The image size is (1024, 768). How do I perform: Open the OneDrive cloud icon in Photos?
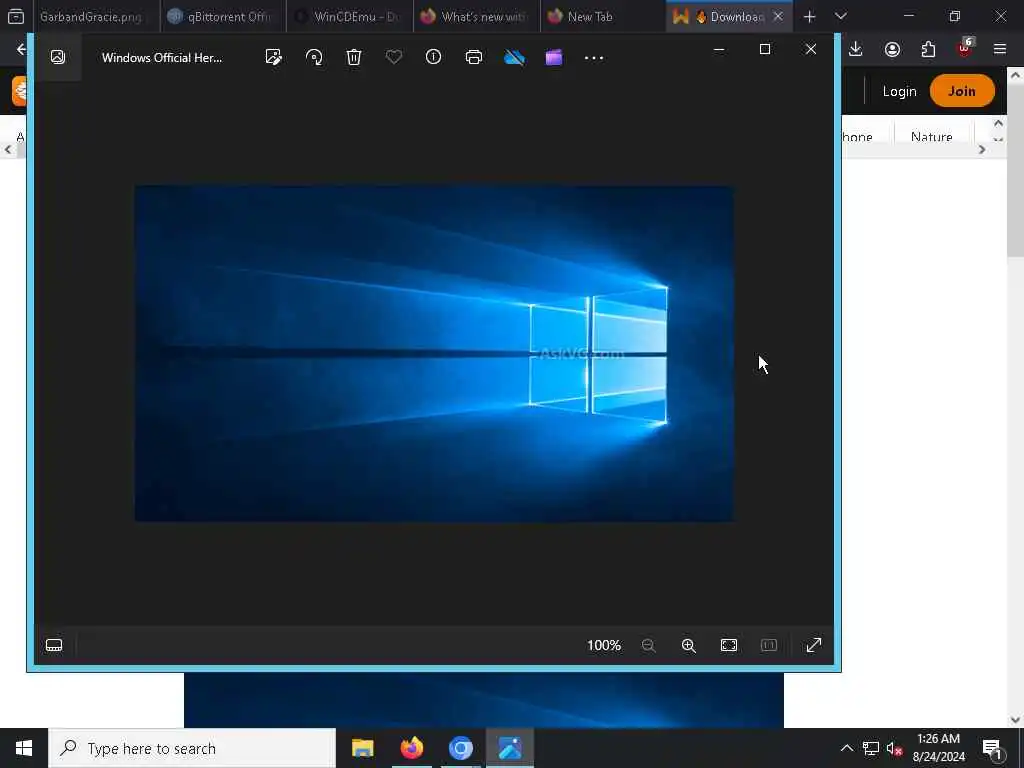point(515,57)
